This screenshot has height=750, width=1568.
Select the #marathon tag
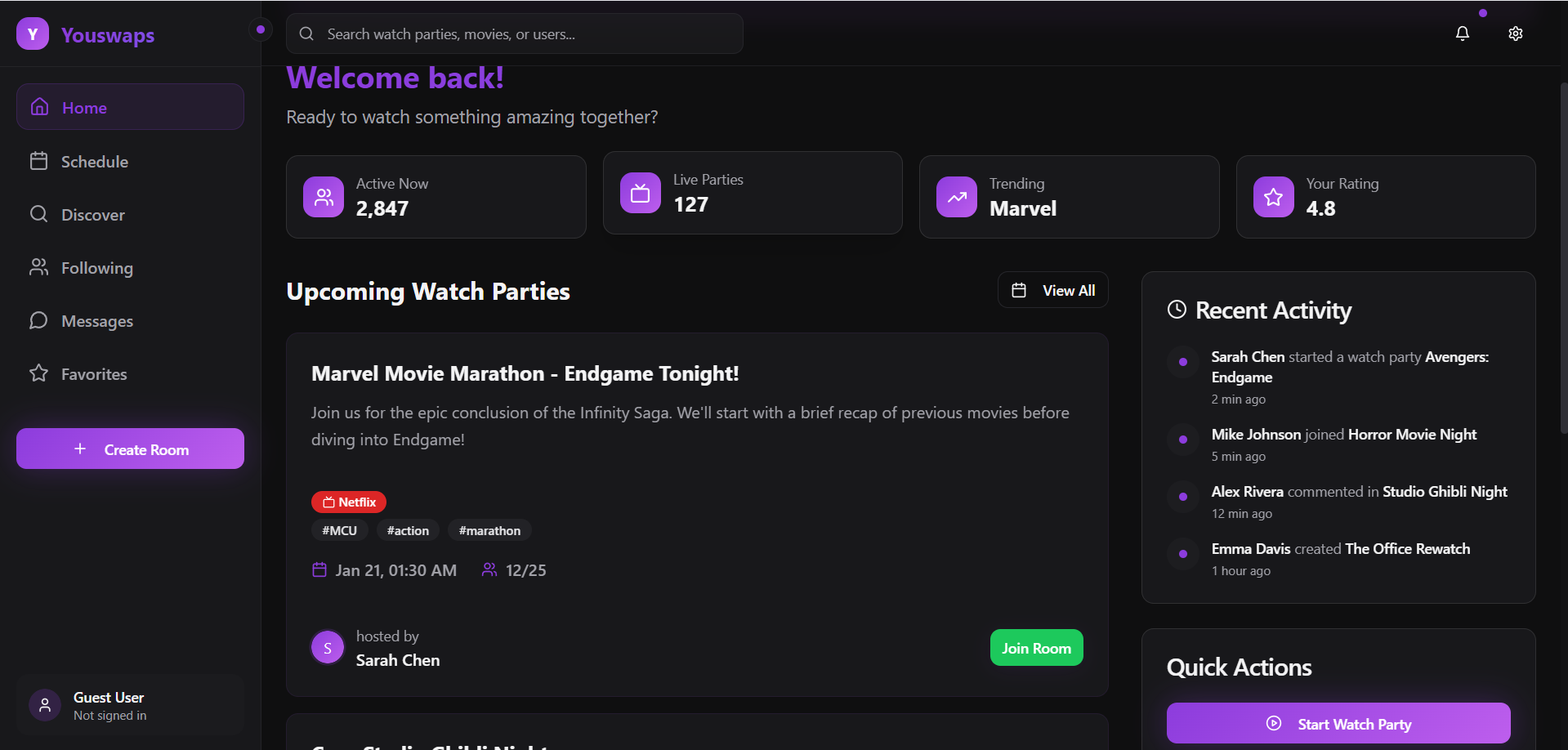pos(489,531)
